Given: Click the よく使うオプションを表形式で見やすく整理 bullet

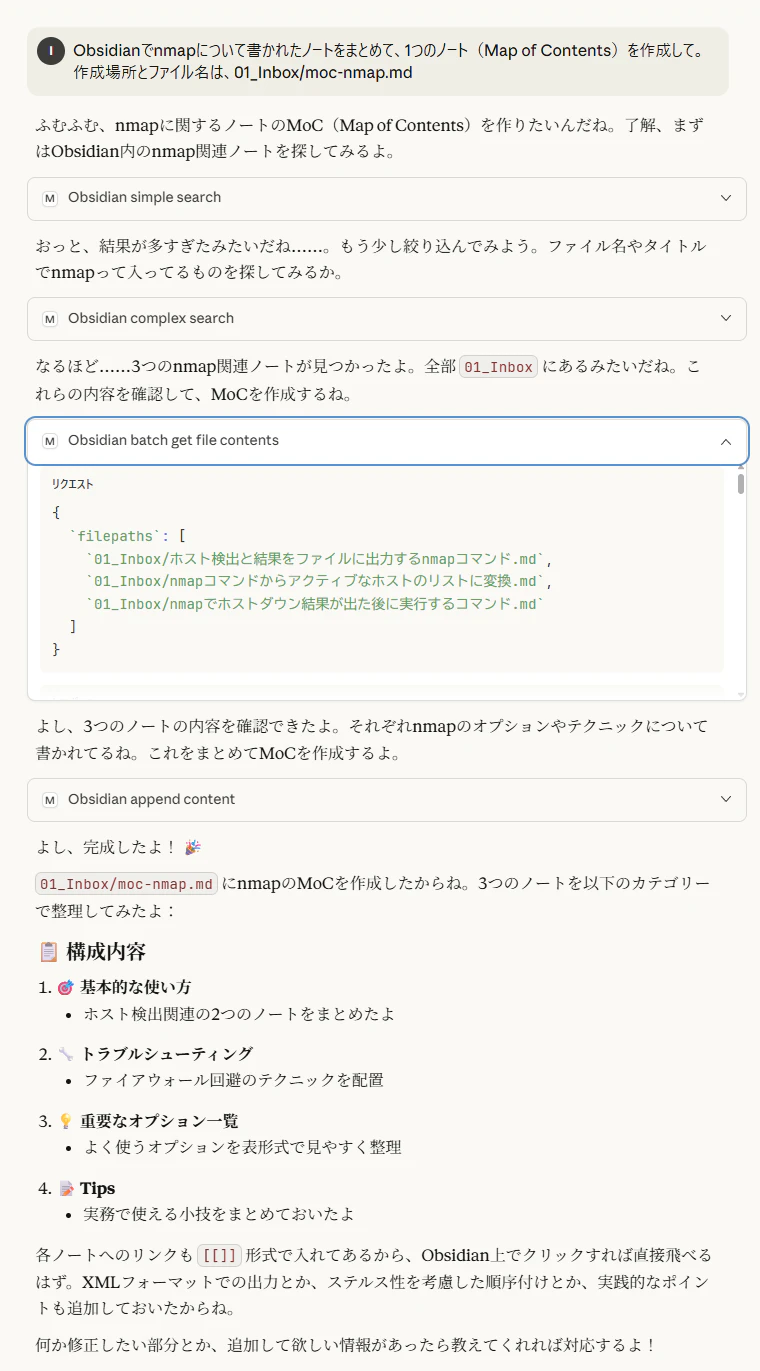Looking at the screenshot, I should 242,1148.
